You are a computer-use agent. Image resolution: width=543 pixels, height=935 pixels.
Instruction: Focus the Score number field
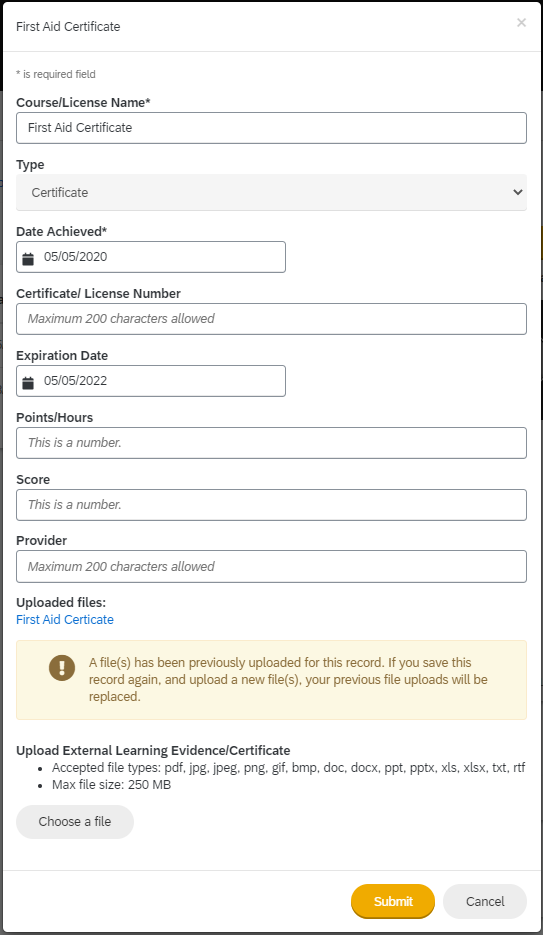coord(271,505)
